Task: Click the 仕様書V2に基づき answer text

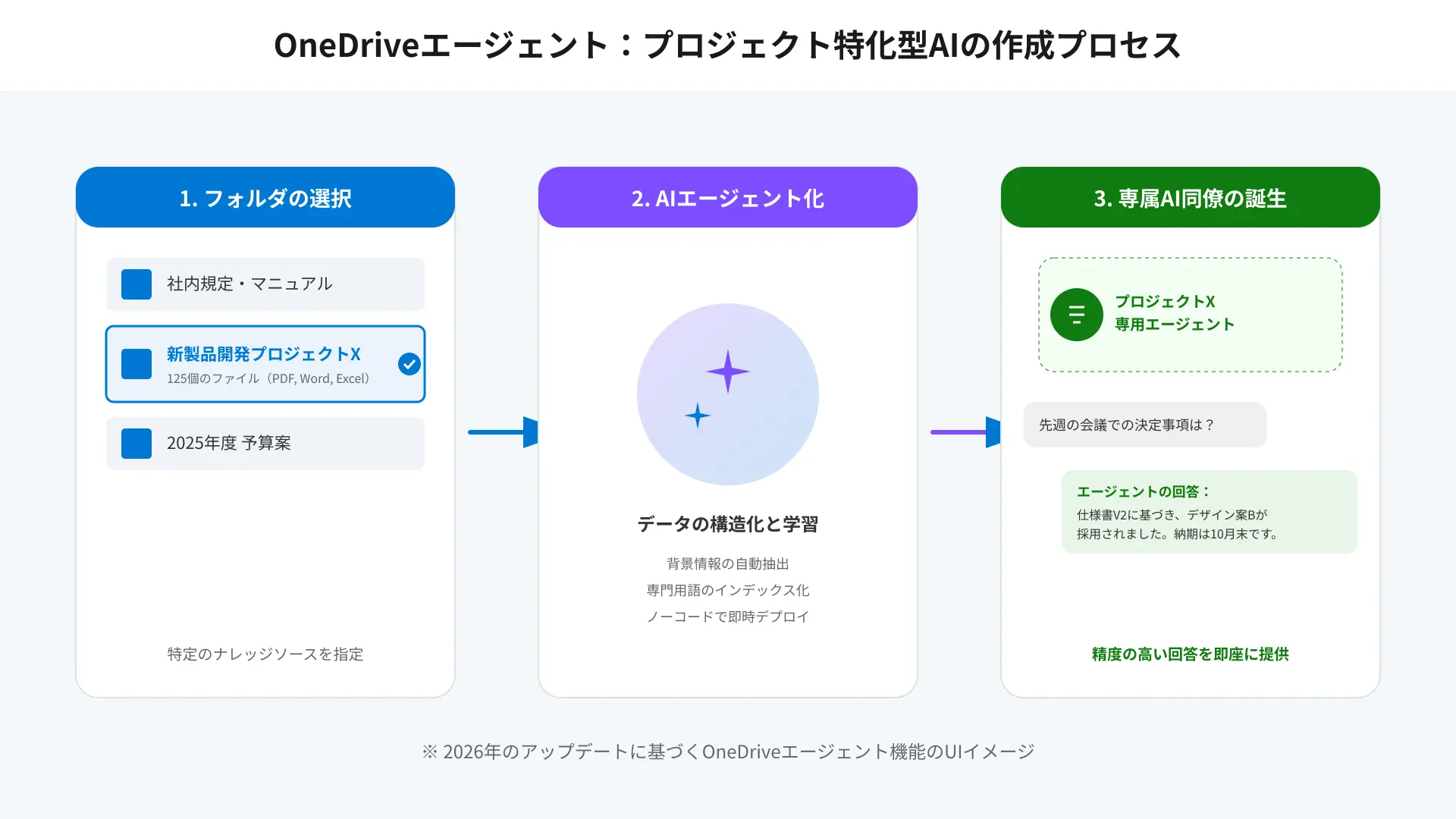Action: (x=1179, y=524)
